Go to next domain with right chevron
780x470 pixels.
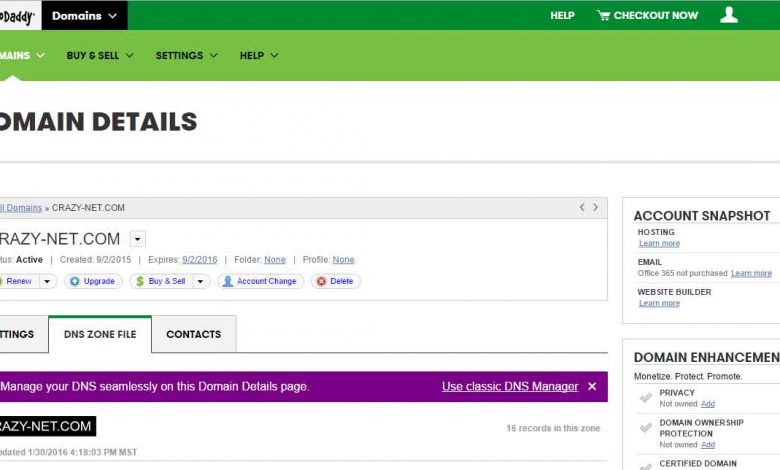[x=595, y=207]
